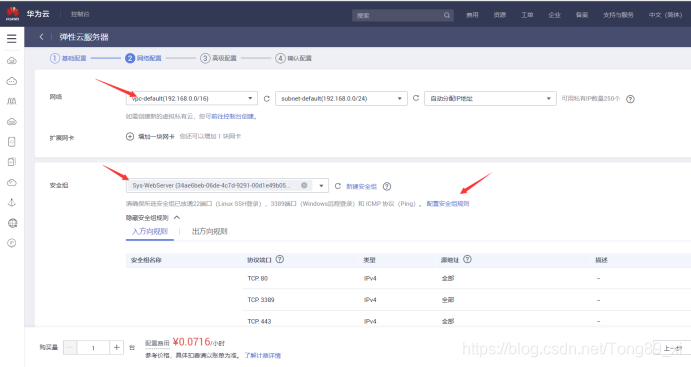The image size is (691, 367).
Task: Click the search magnifier icon in header
Action: 447,15
